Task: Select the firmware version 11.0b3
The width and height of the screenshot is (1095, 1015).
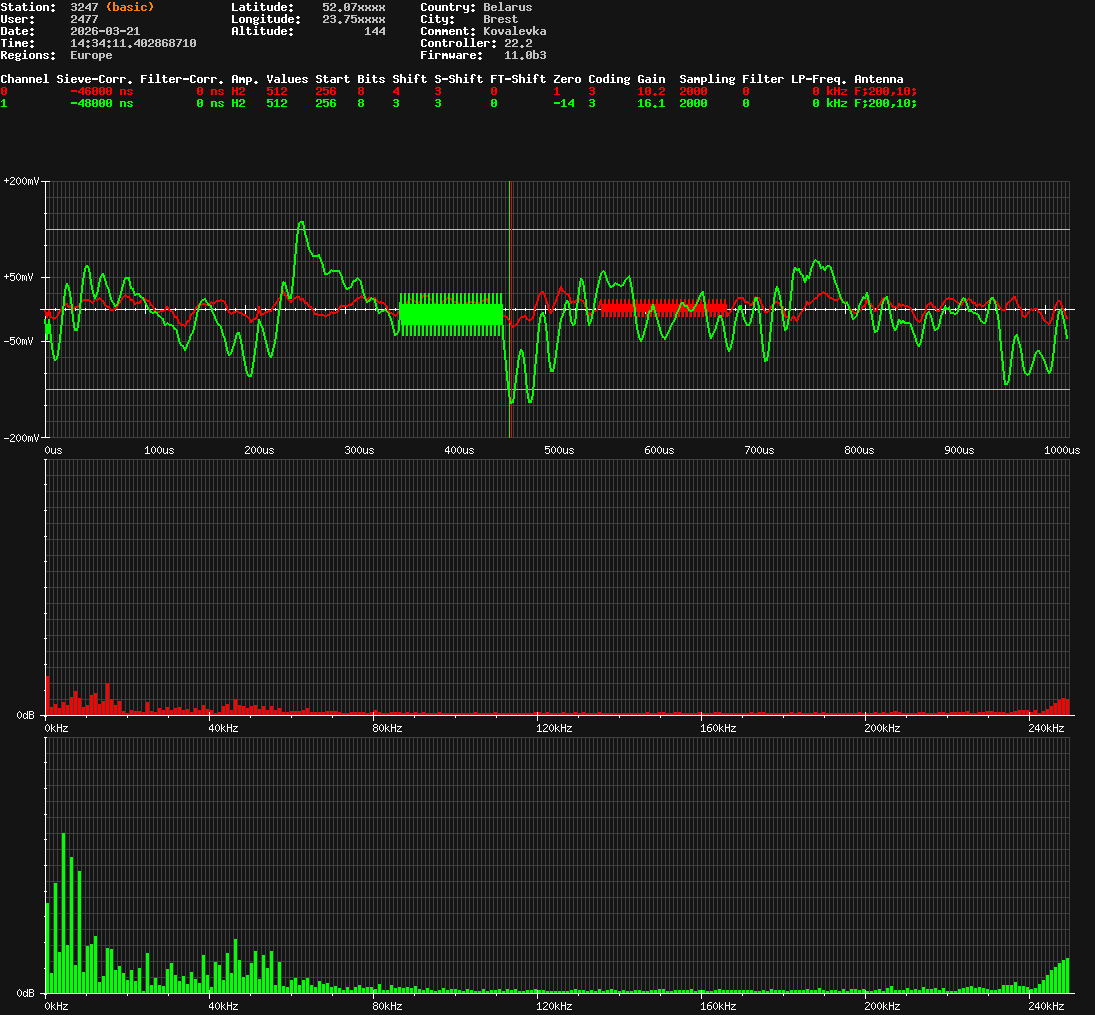Action: click(x=525, y=55)
